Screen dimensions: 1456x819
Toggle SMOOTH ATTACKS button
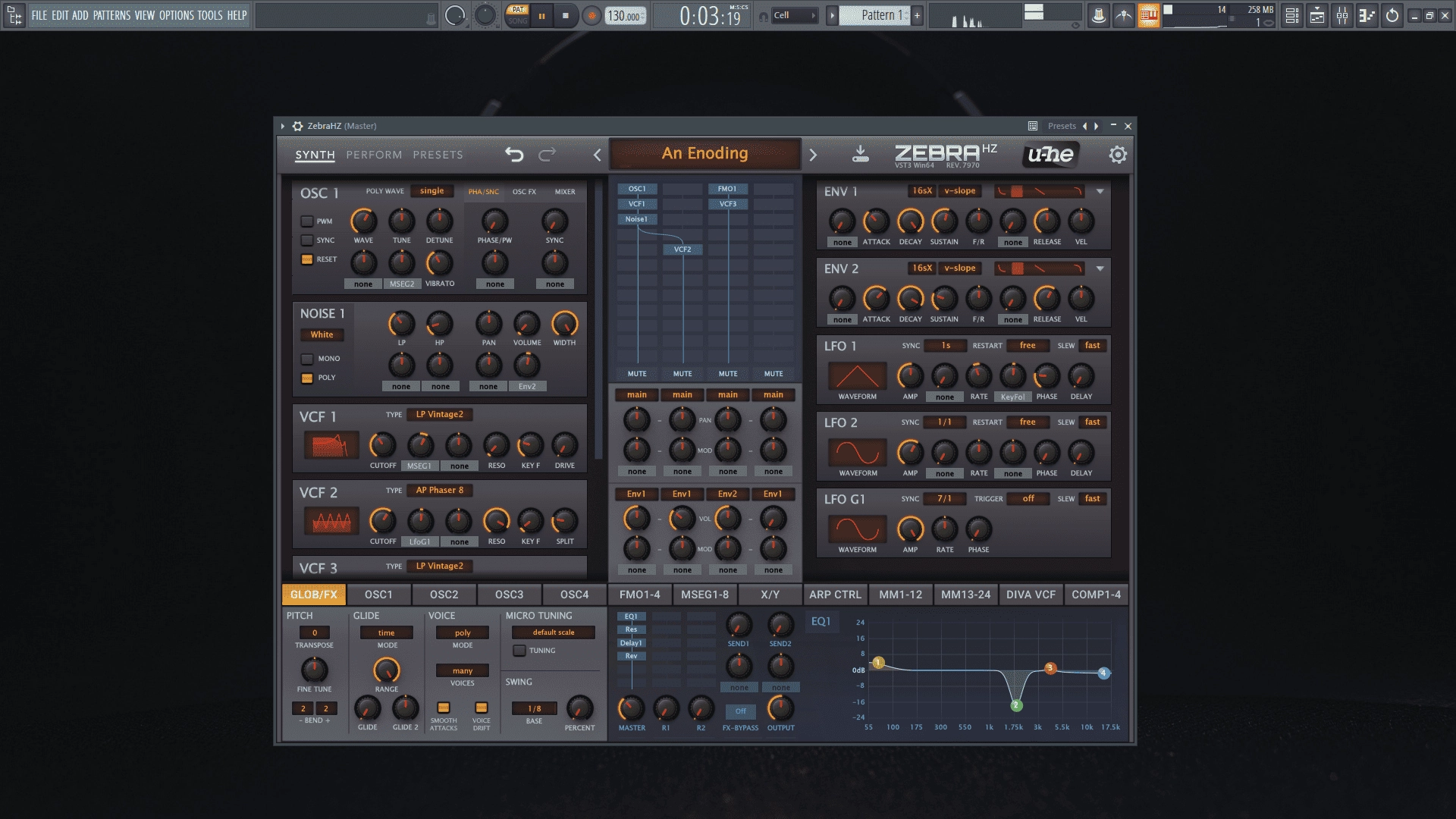(444, 708)
